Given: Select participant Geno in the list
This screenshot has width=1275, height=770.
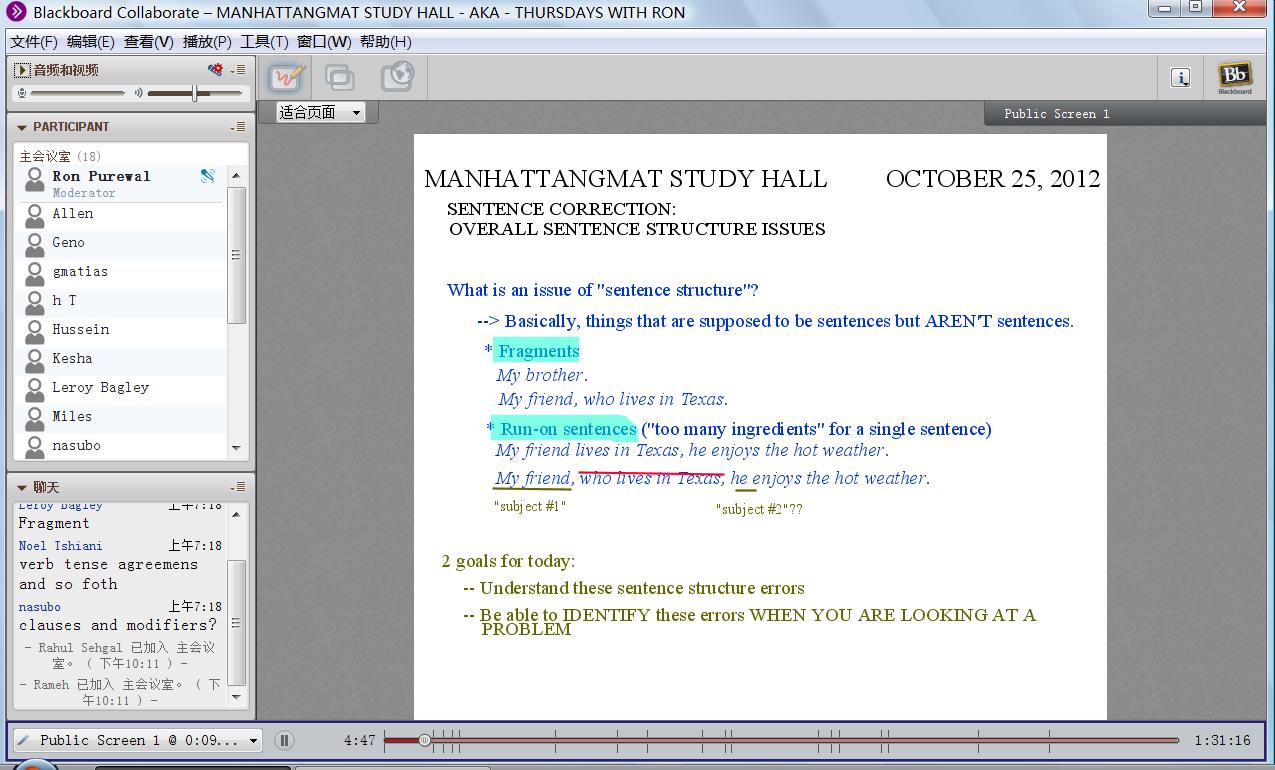Looking at the screenshot, I should (x=122, y=243).
